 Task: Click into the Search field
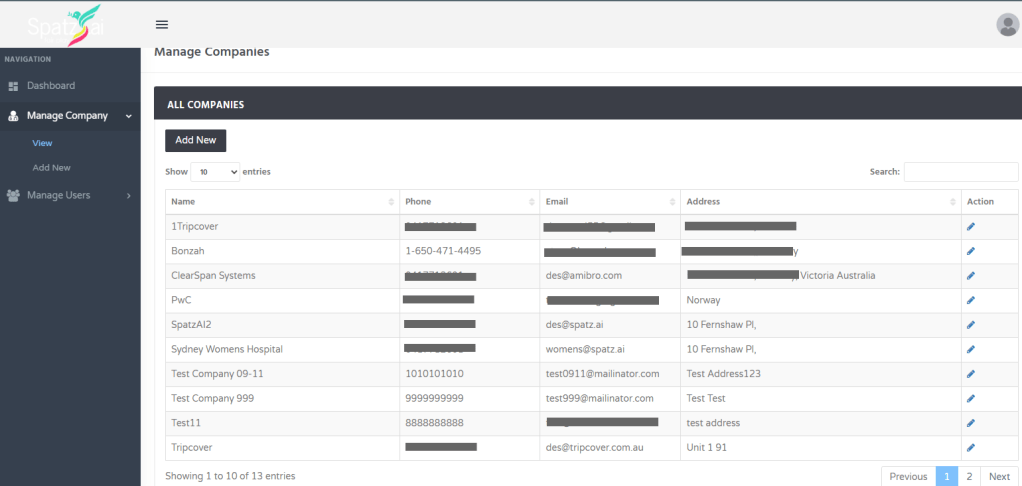tap(960, 172)
